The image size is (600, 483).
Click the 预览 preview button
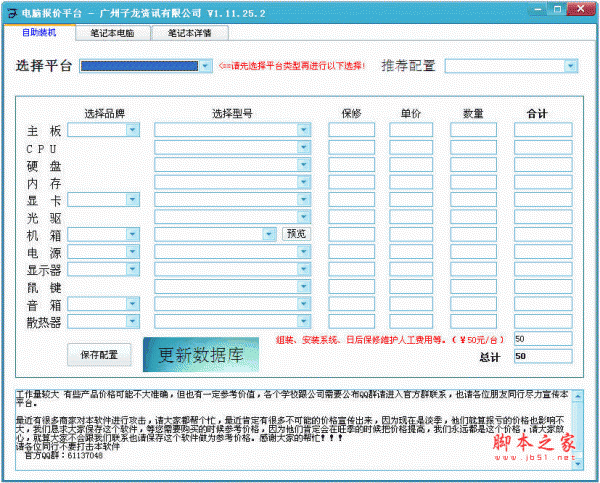coord(296,234)
